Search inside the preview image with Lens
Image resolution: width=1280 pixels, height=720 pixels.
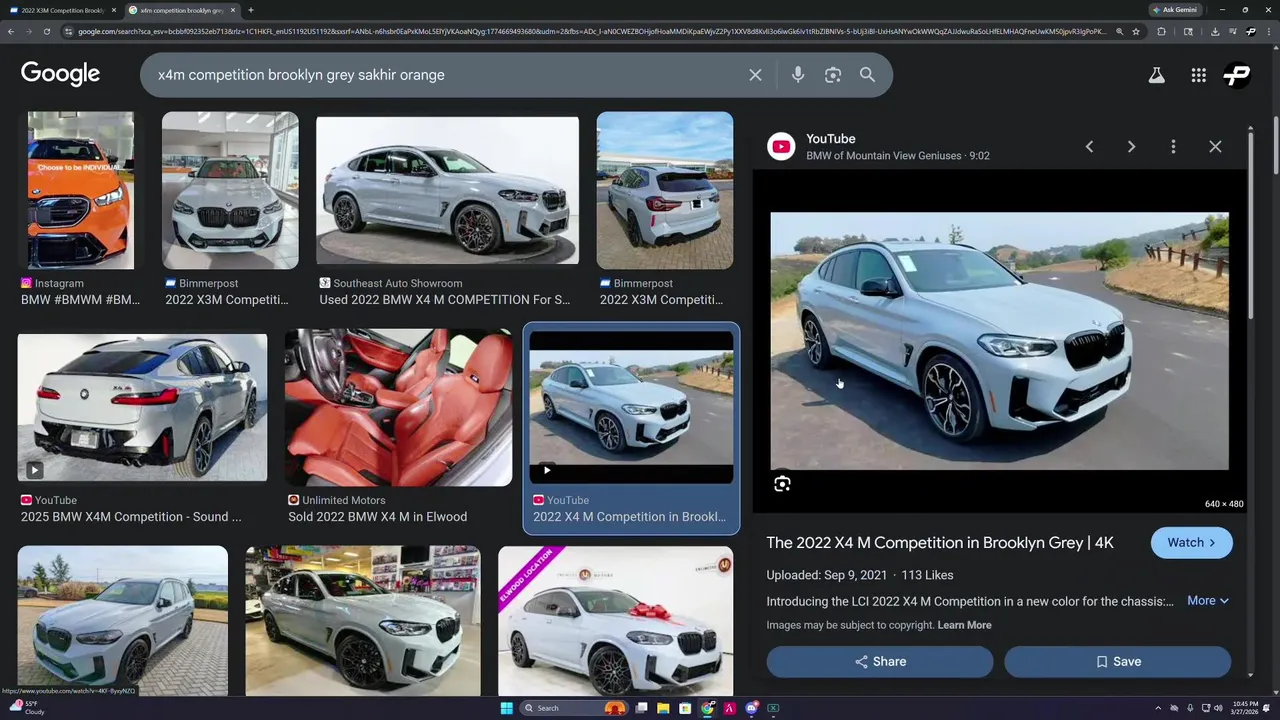[782, 484]
